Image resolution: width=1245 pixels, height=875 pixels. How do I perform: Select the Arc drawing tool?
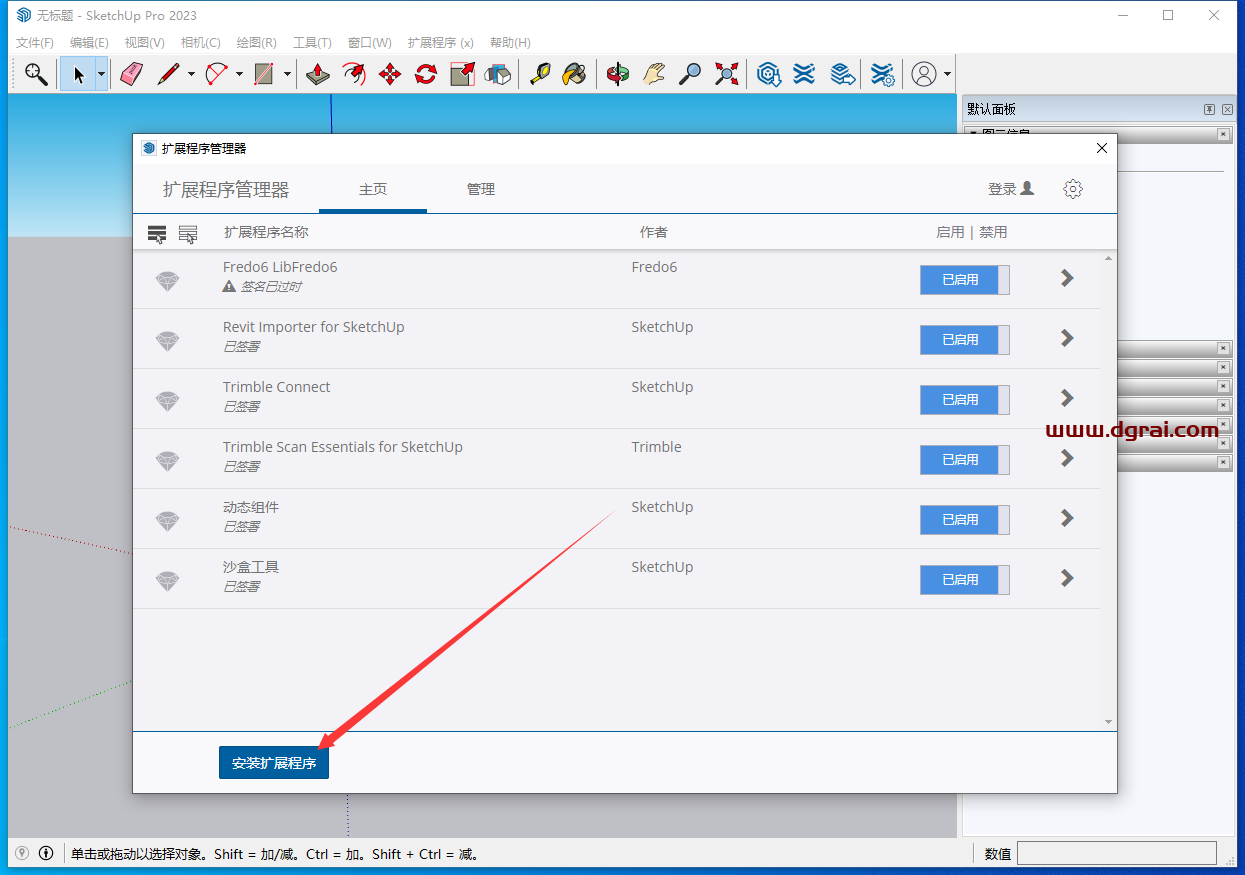pyautogui.click(x=216, y=74)
